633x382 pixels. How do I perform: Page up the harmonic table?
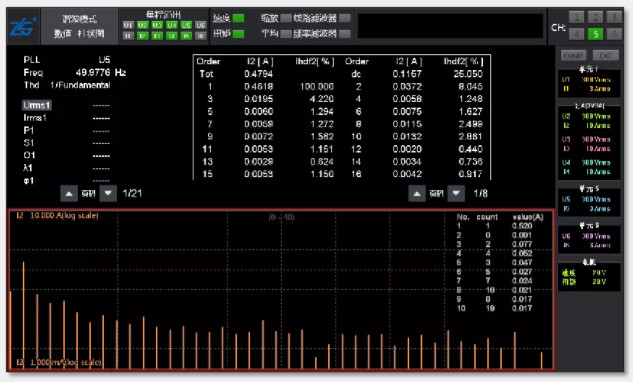[417, 194]
